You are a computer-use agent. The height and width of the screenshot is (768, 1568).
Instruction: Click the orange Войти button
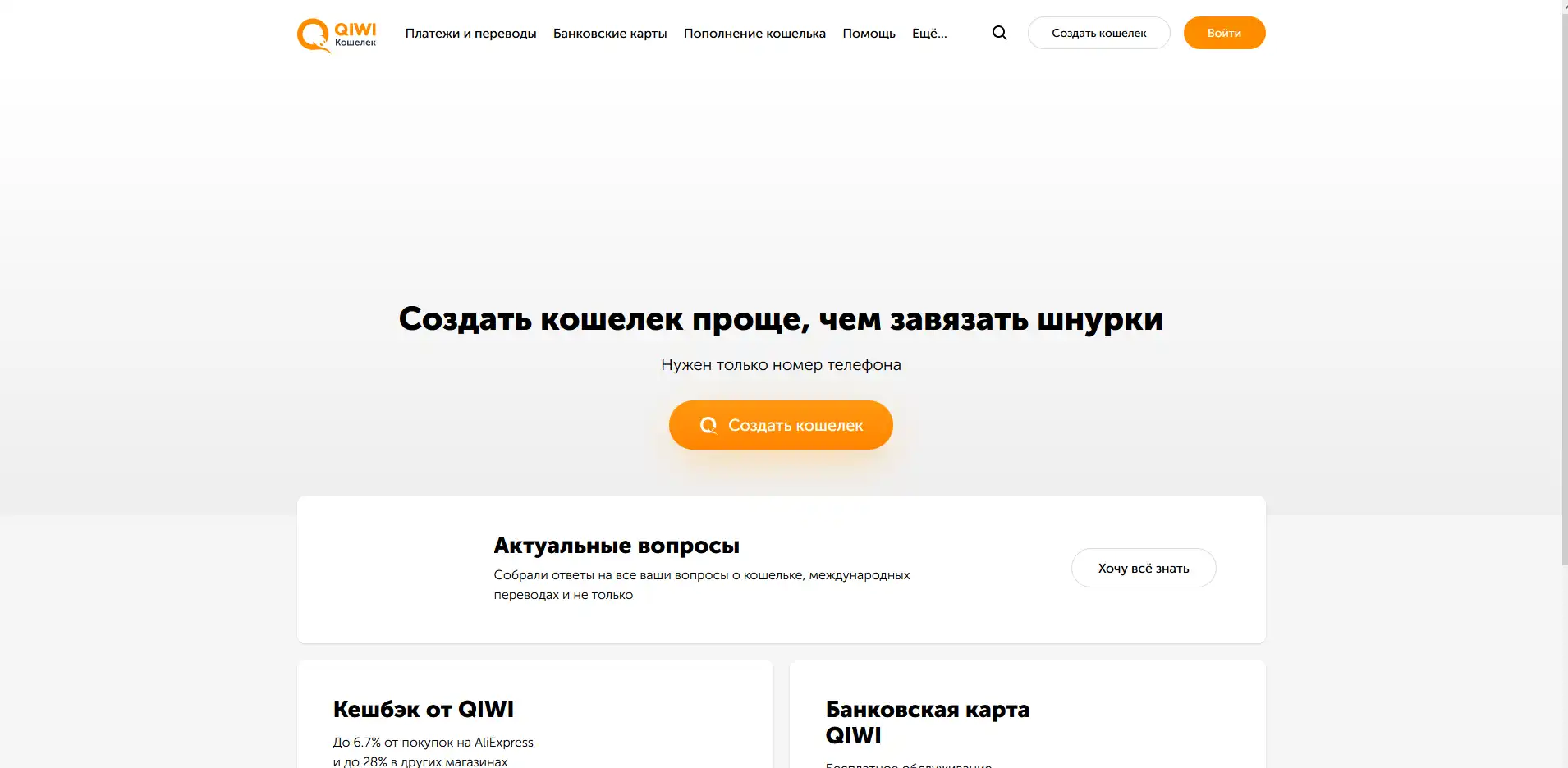point(1224,33)
